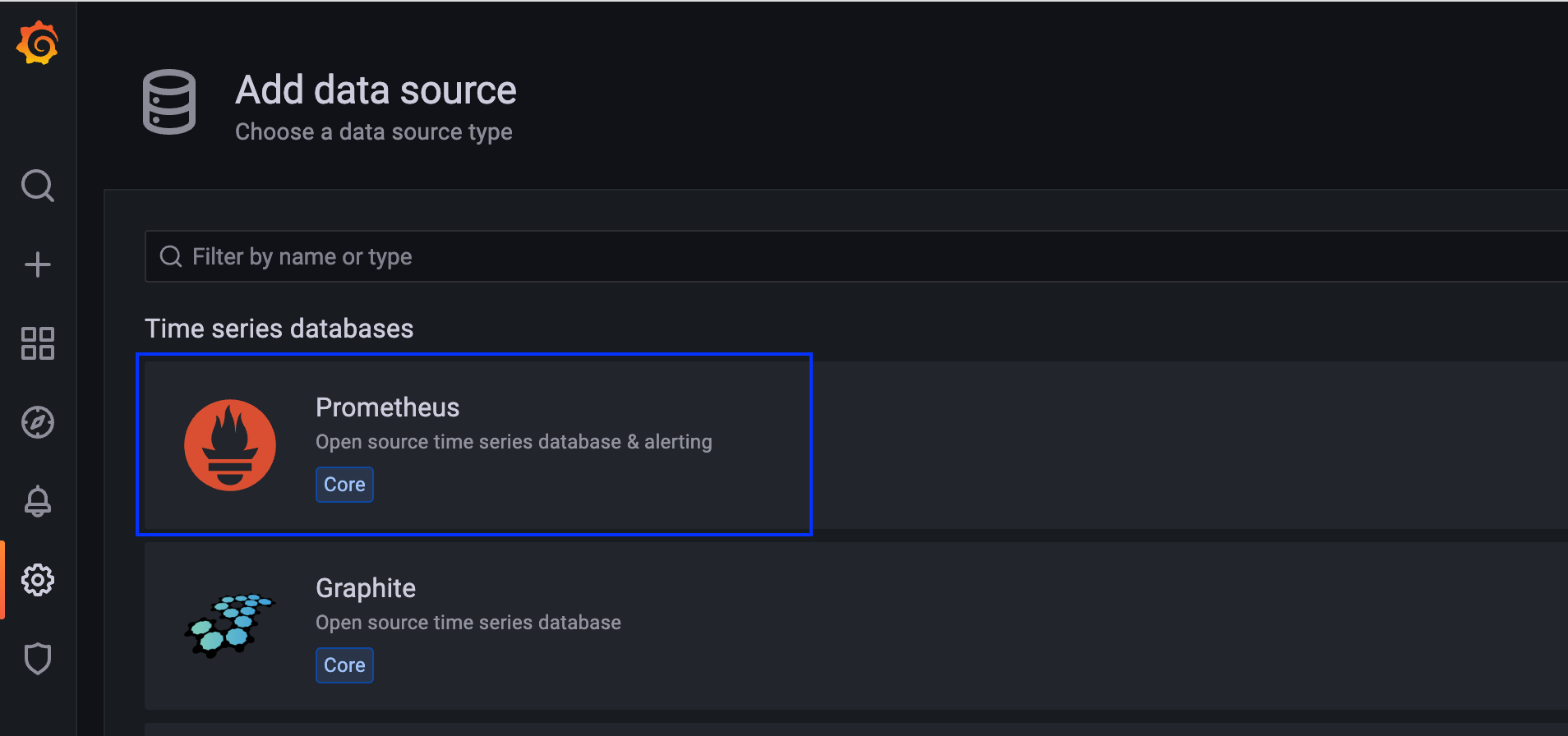Click the Time series databases heading
Viewport: 1568px width, 736px height.
(279, 329)
